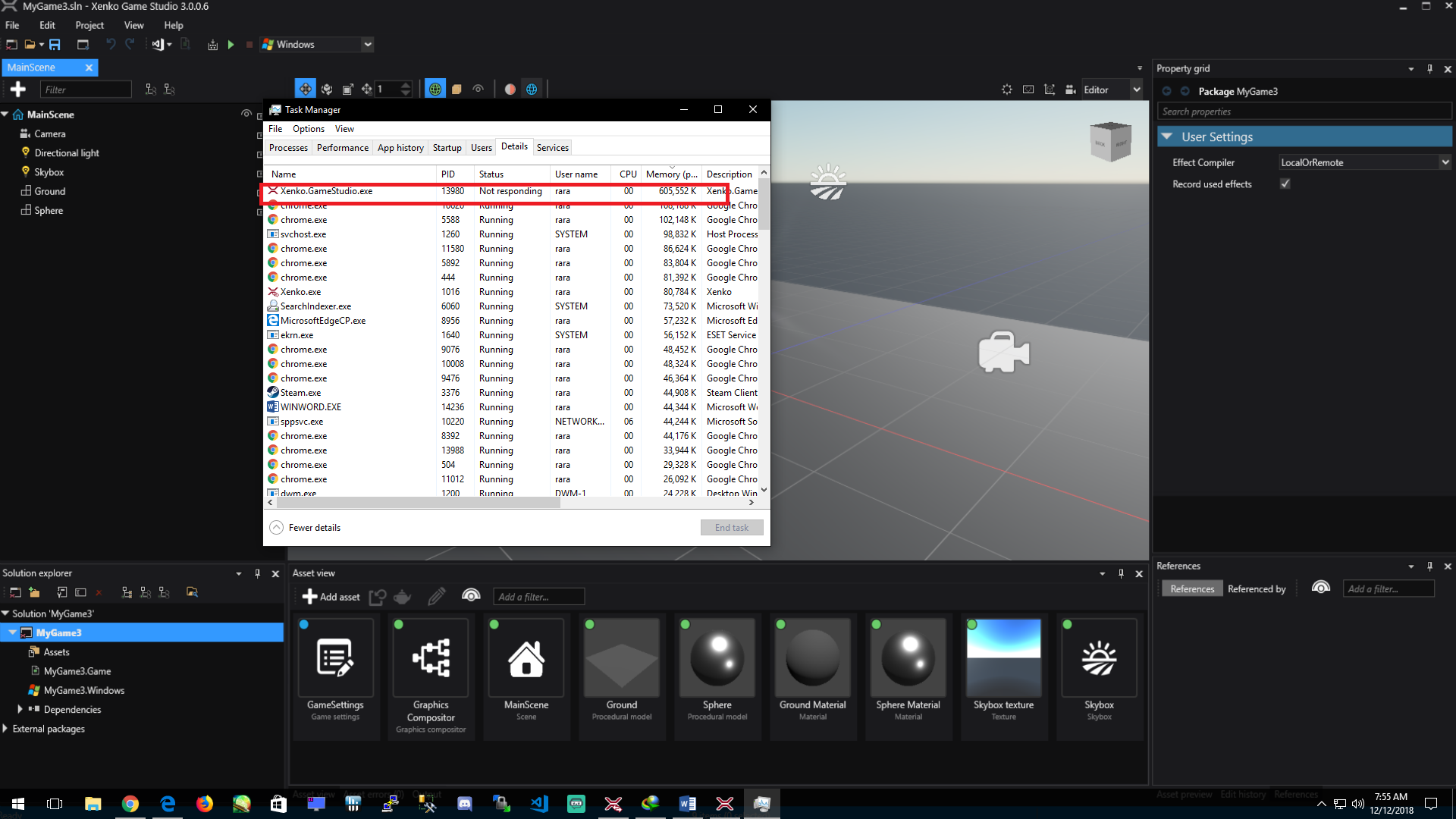Click the teapot primitives icon in Asset view
Screen dimensions: 1456x819
pyautogui.click(x=402, y=597)
